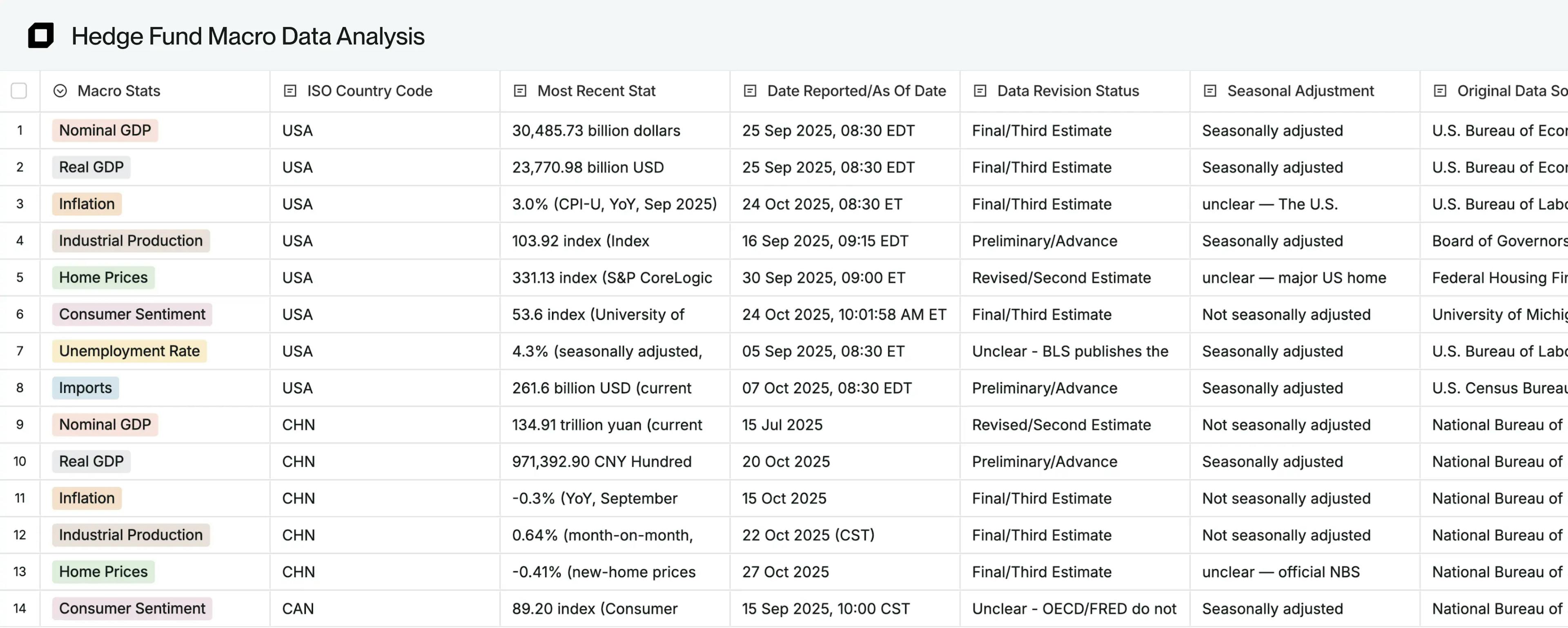This screenshot has height=628, width=1568.
Task: Click the Hedge Fund Macro Data Analysis title
Action: pos(248,36)
